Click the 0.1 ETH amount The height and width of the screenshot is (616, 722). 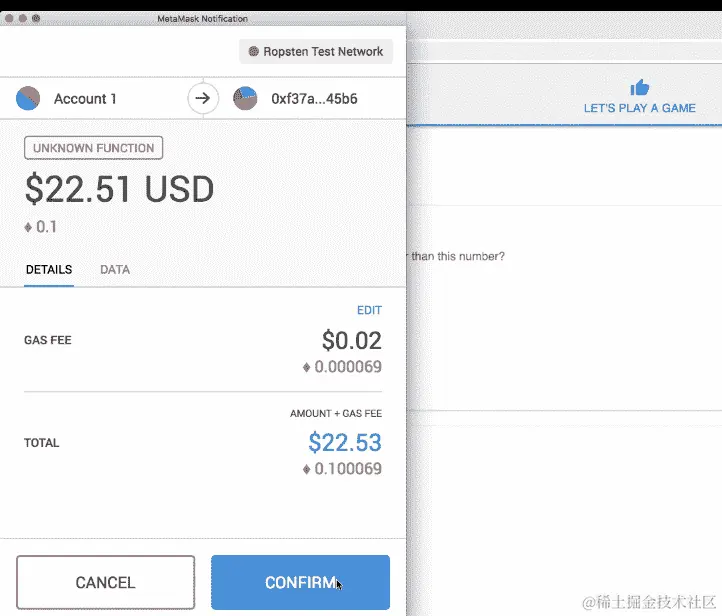(x=41, y=227)
